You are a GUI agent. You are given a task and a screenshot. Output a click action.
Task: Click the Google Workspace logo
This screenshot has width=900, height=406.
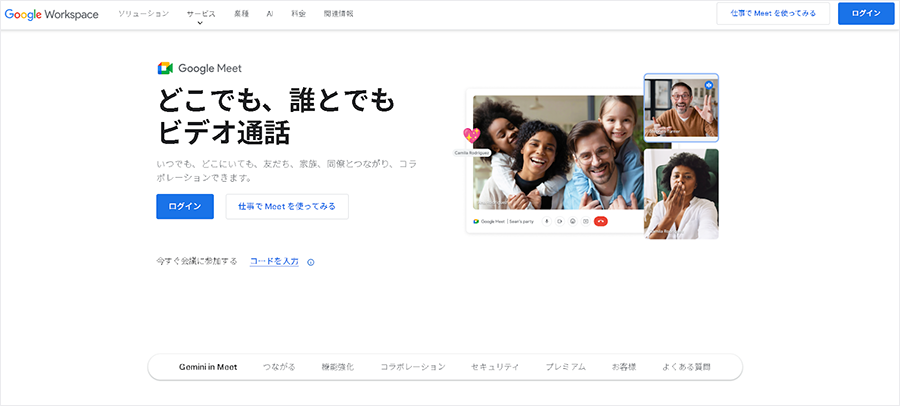point(51,14)
